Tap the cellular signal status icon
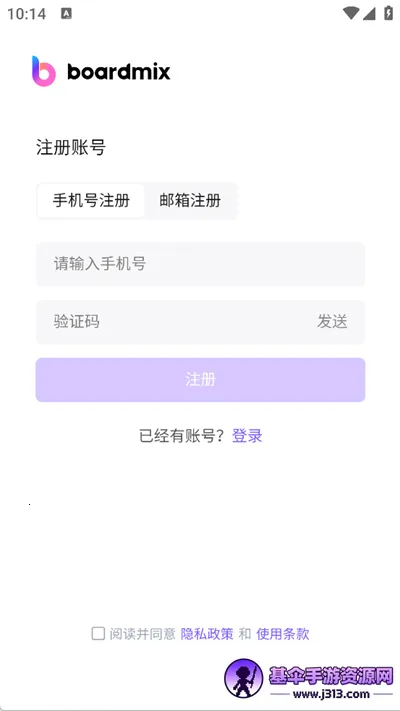The image size is (400, 711). coord(369,13)
